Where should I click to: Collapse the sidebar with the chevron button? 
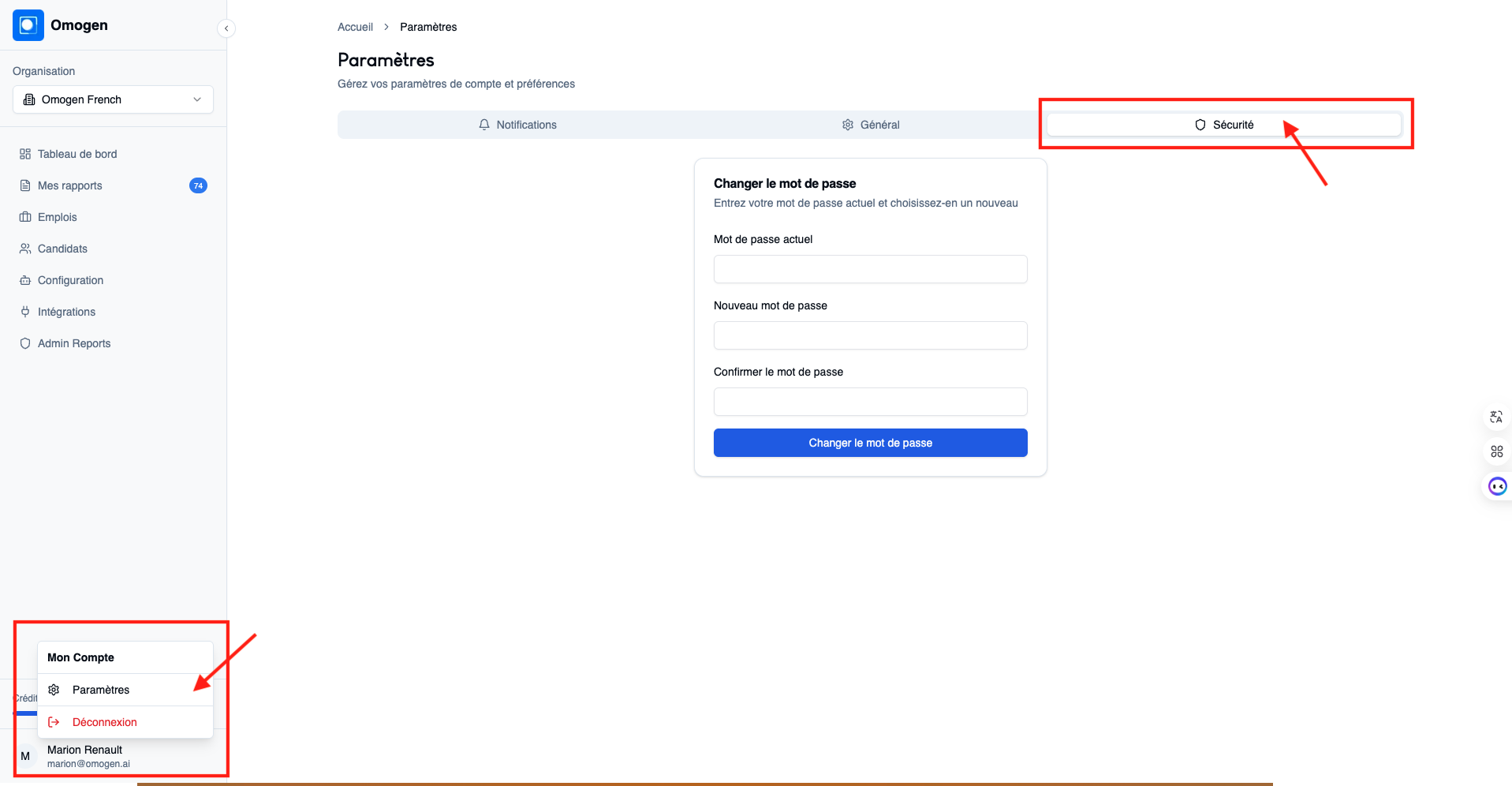(226, 28)
